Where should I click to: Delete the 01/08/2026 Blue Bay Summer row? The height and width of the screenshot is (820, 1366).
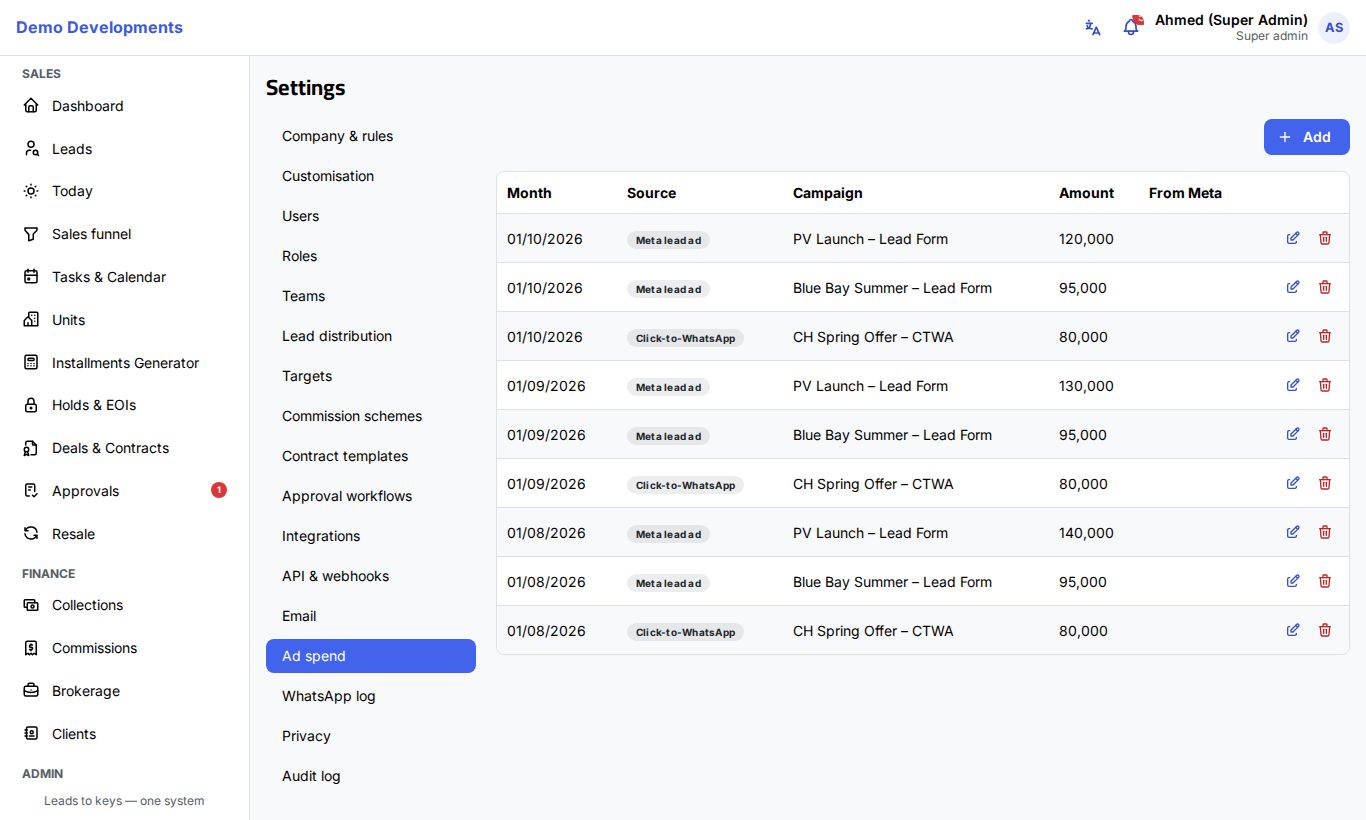[x=1325, y=581]
